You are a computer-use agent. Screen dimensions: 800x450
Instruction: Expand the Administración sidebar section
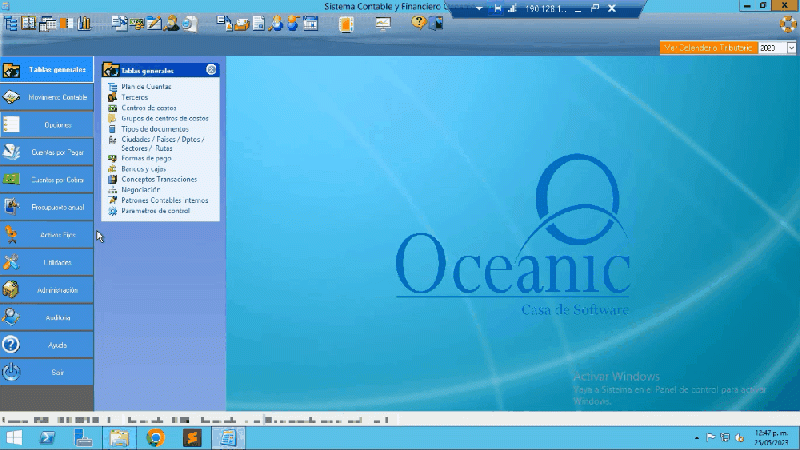point(47,290)
